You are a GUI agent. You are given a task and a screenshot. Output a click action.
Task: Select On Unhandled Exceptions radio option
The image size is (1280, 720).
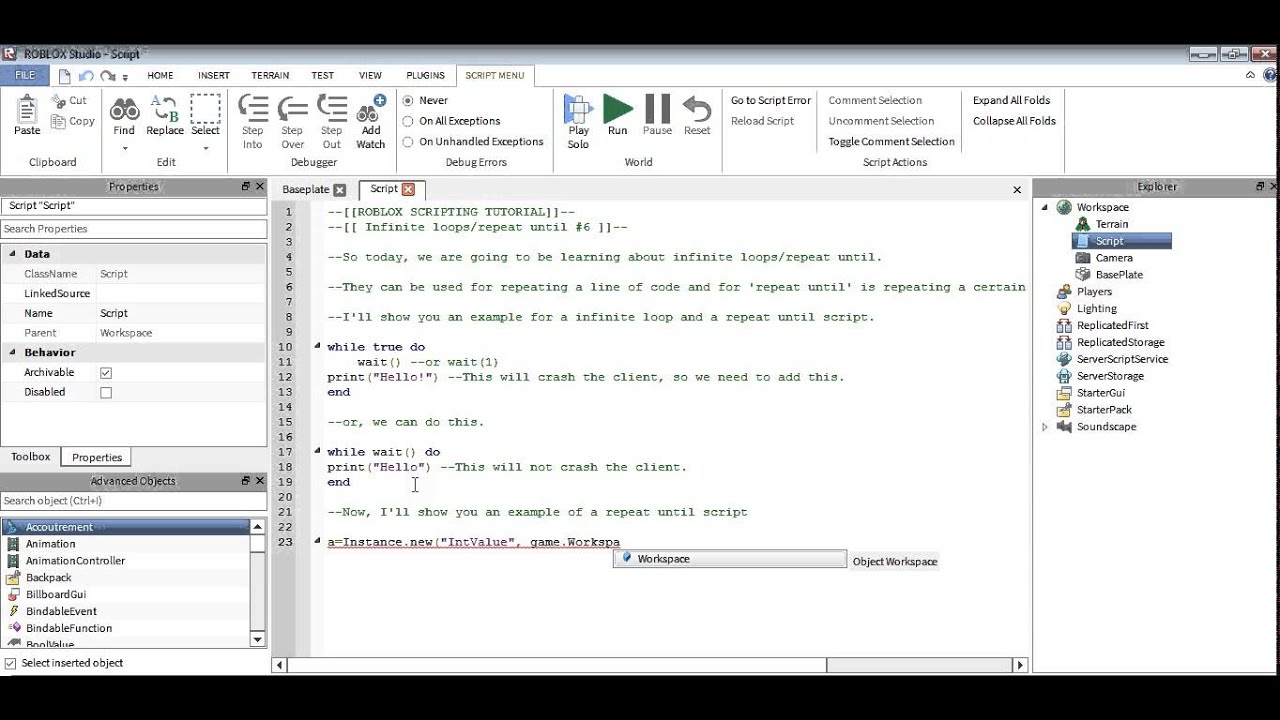[408, 142]
